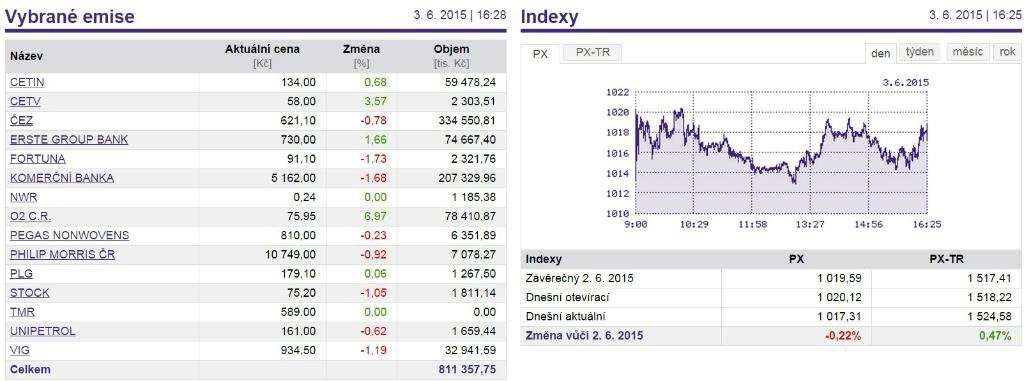Switch to the PX-TR index tab

tap(593, 53)
